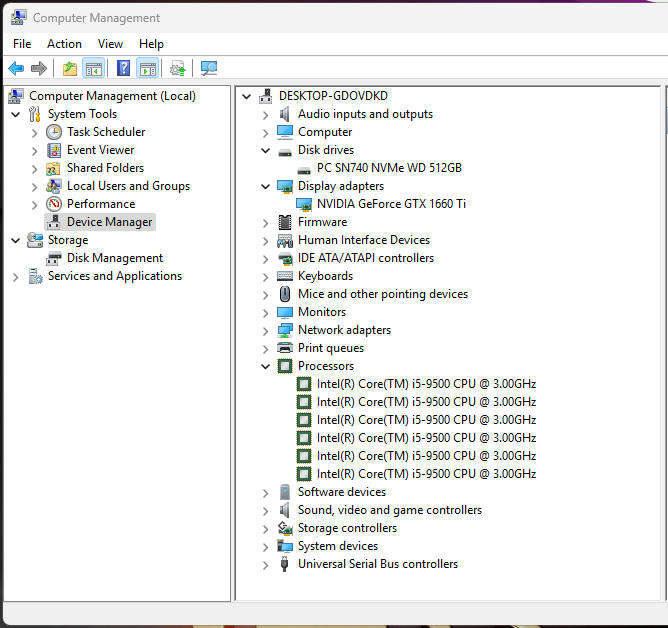Open the File menu

pyautogui.click(x=22, y=44)
